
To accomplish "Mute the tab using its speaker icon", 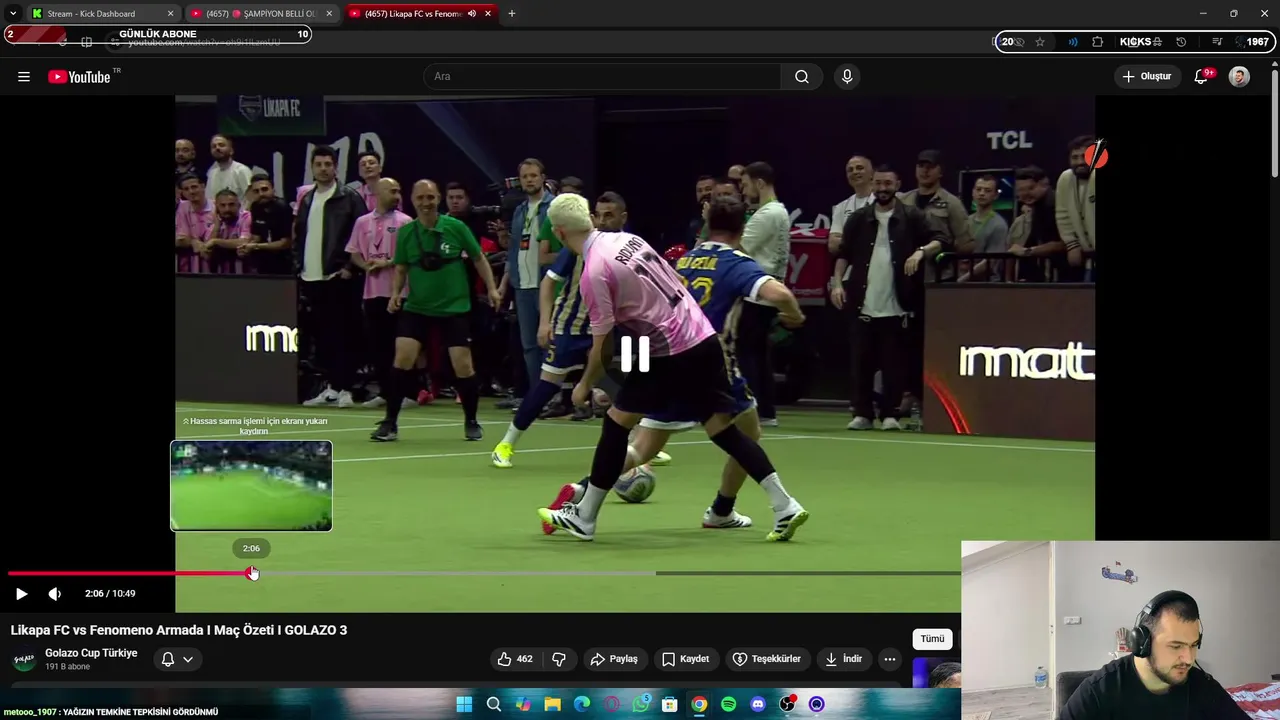I will click(x=471, y=14).
